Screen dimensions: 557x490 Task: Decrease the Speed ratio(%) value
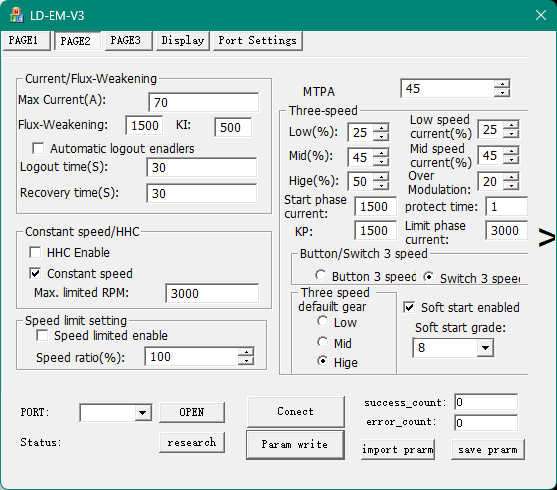(245, 361)
